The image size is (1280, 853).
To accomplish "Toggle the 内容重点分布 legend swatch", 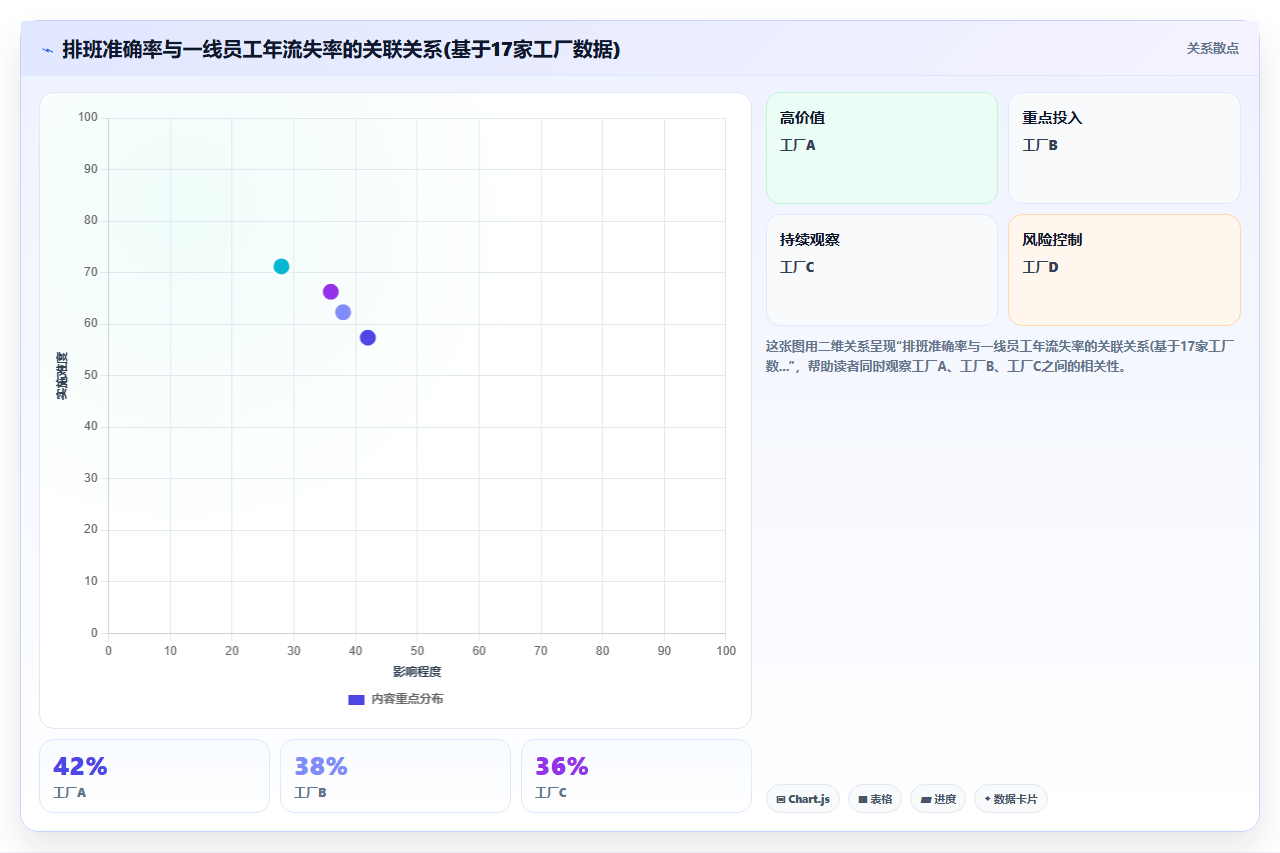I will 356,699.
